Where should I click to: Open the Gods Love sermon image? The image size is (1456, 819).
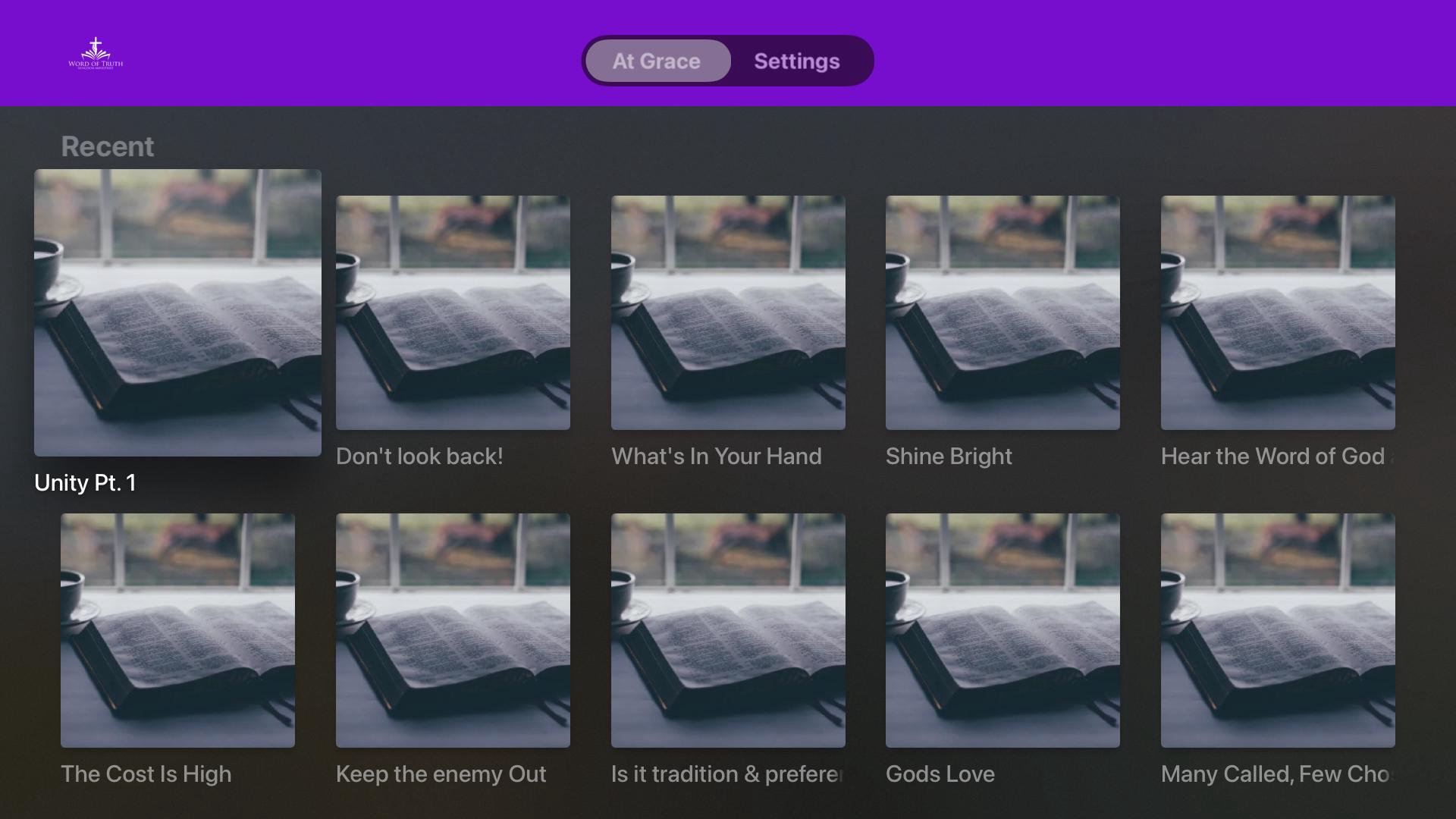pos(1003,630)
